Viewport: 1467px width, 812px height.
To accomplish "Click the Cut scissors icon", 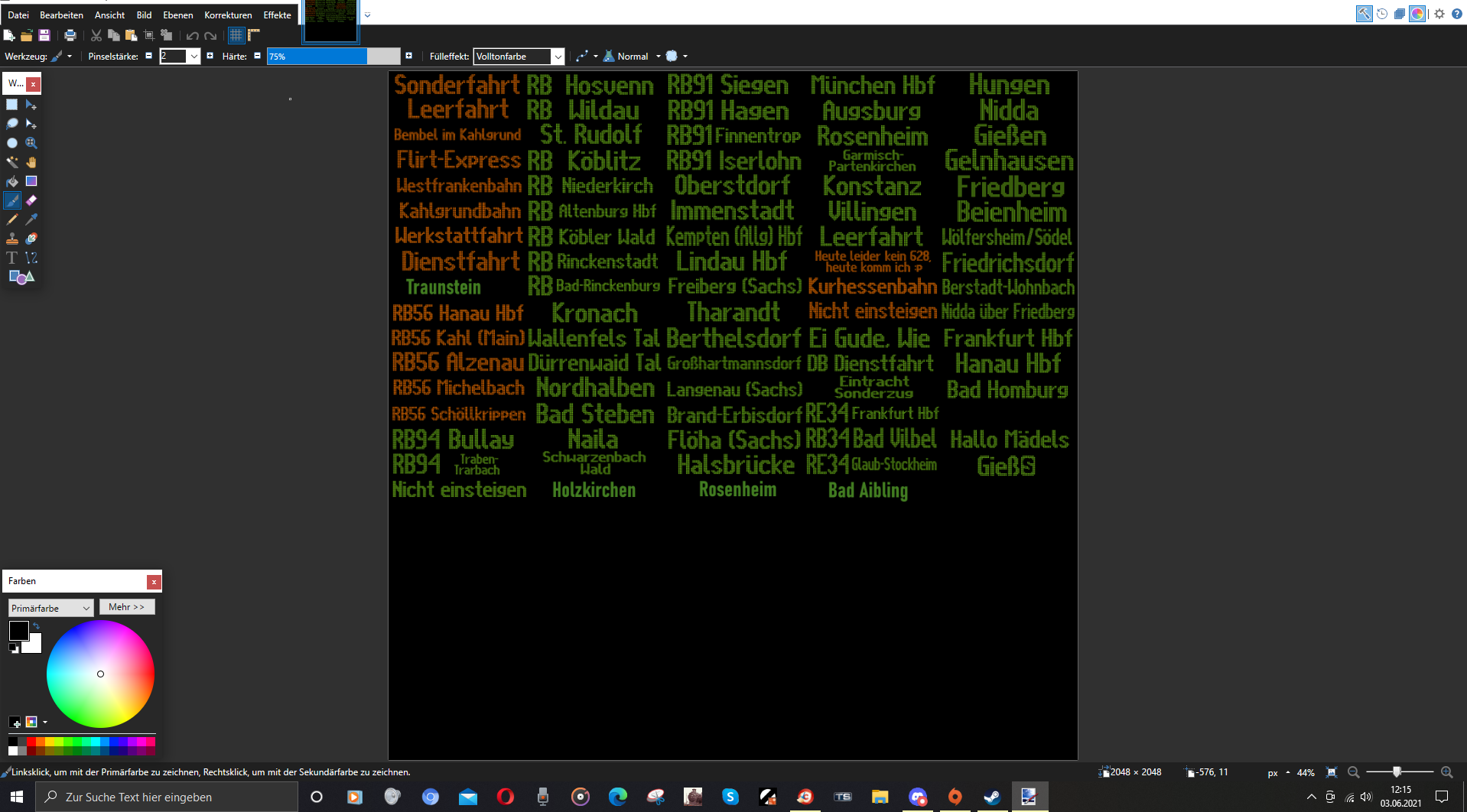I will (96, 35).
